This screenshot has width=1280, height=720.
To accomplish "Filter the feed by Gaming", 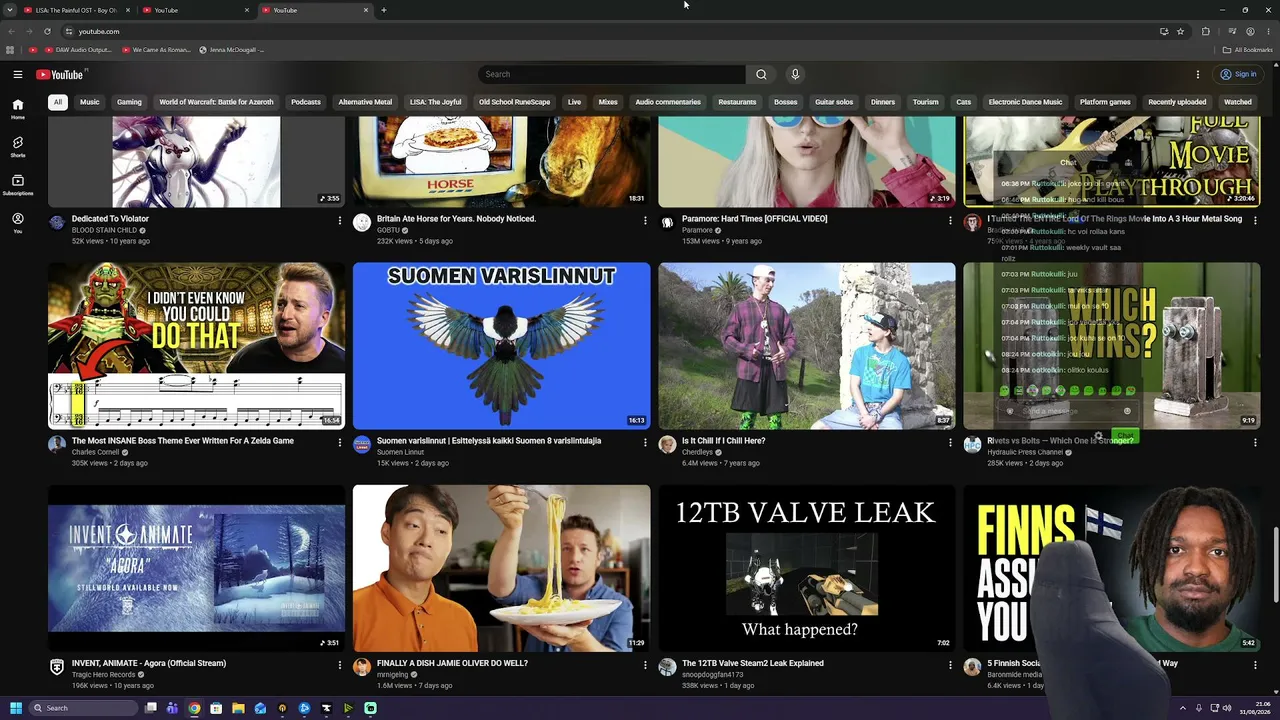I will click(x=129, y=102).
